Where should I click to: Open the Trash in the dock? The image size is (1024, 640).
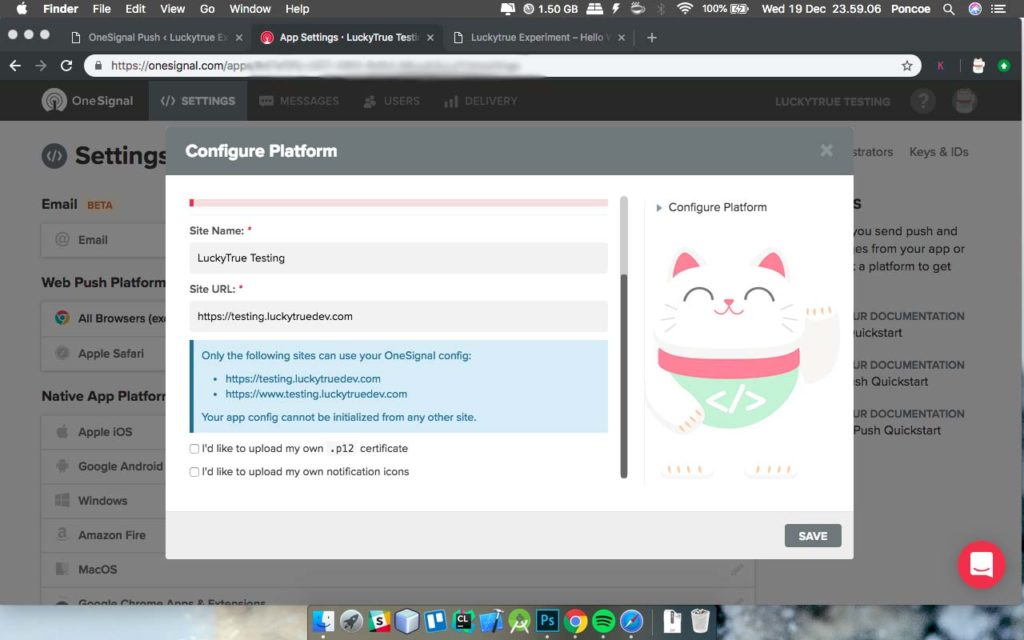coord(699,621)
